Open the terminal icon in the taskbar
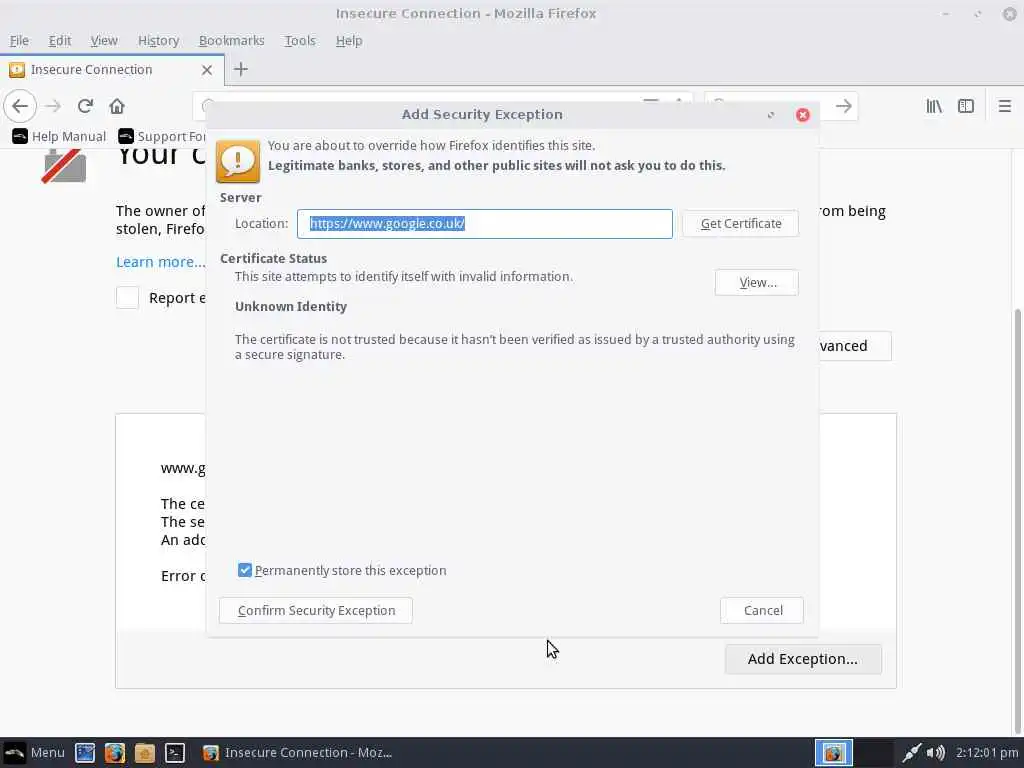The image size is (1024, 768). click(175, 753)
